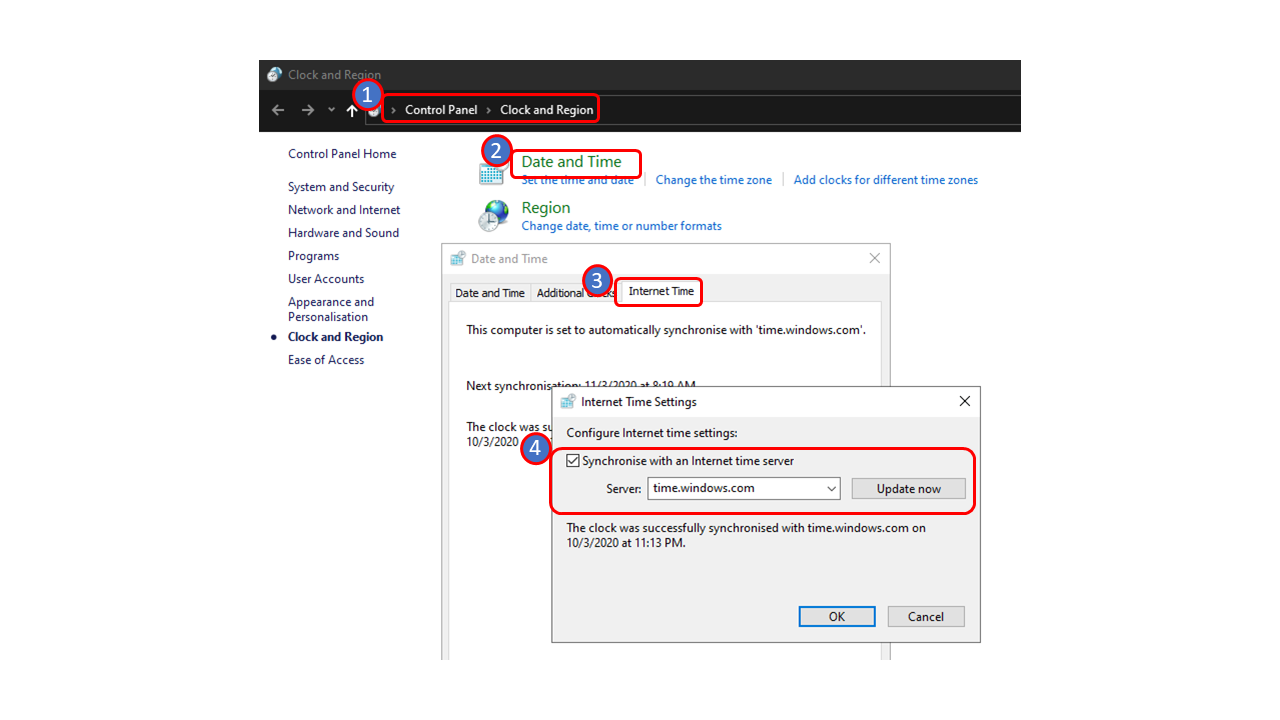Click the Internet Time Settings title icon
This screenshot has width=1280, height=720.
(568, 401)
